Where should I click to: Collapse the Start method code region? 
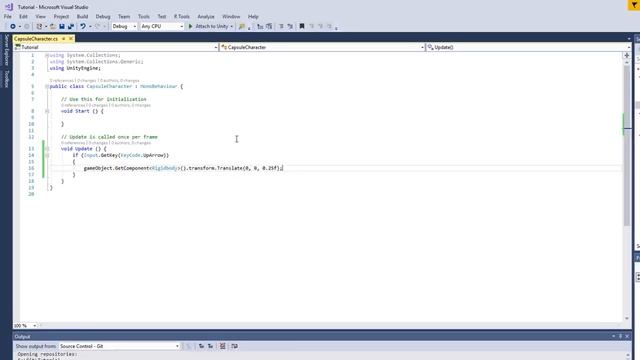point(47,111)
